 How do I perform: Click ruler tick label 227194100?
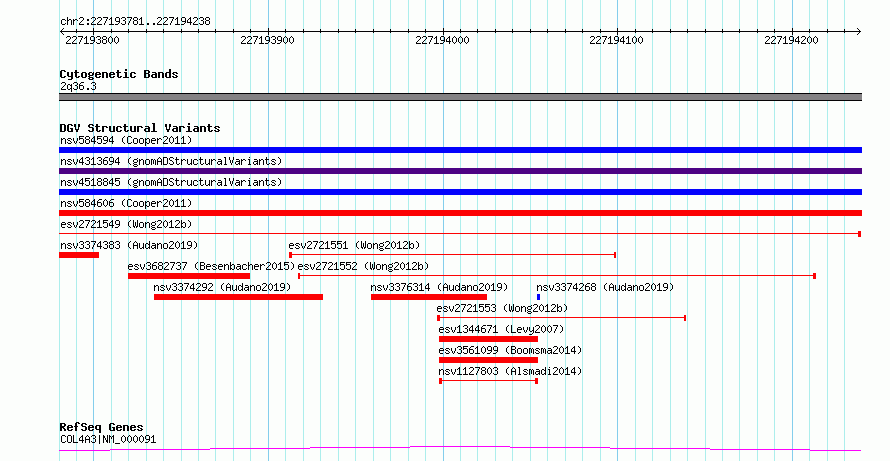point(616,40)
